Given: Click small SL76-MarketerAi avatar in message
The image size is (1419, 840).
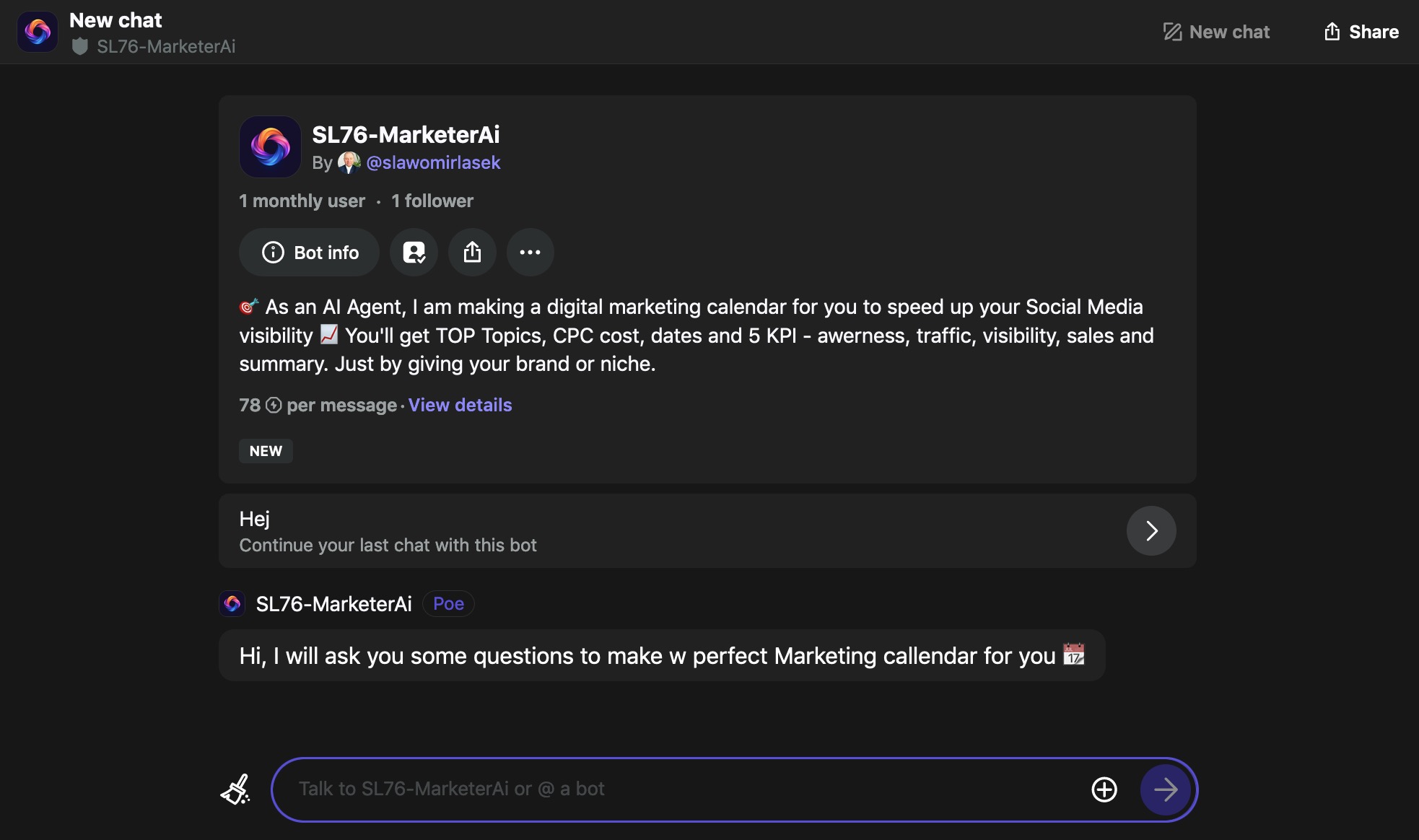Looking at the screenshot, I should point(232,604).
